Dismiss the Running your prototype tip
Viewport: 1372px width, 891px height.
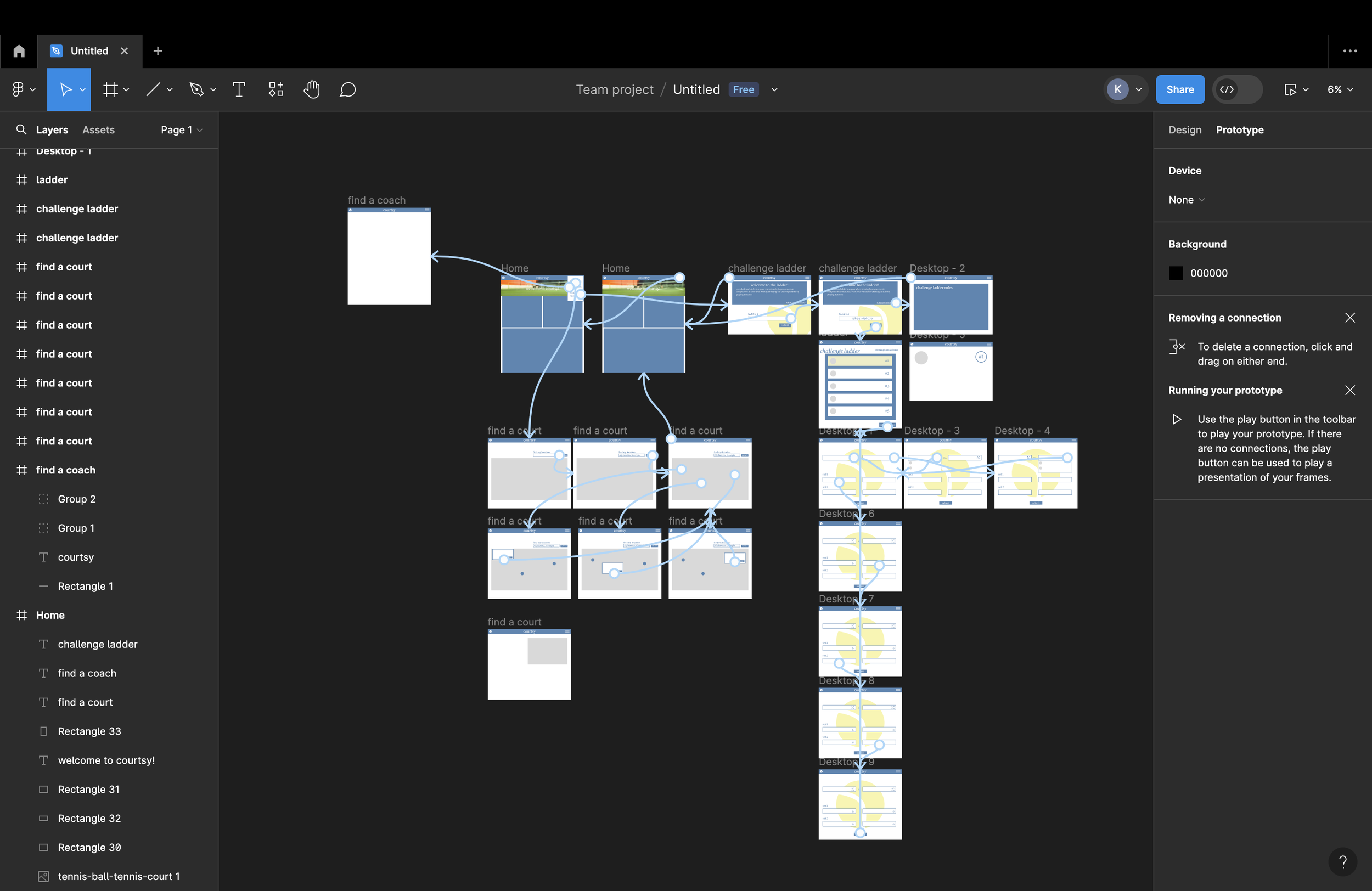click(x=1349, y=390)
